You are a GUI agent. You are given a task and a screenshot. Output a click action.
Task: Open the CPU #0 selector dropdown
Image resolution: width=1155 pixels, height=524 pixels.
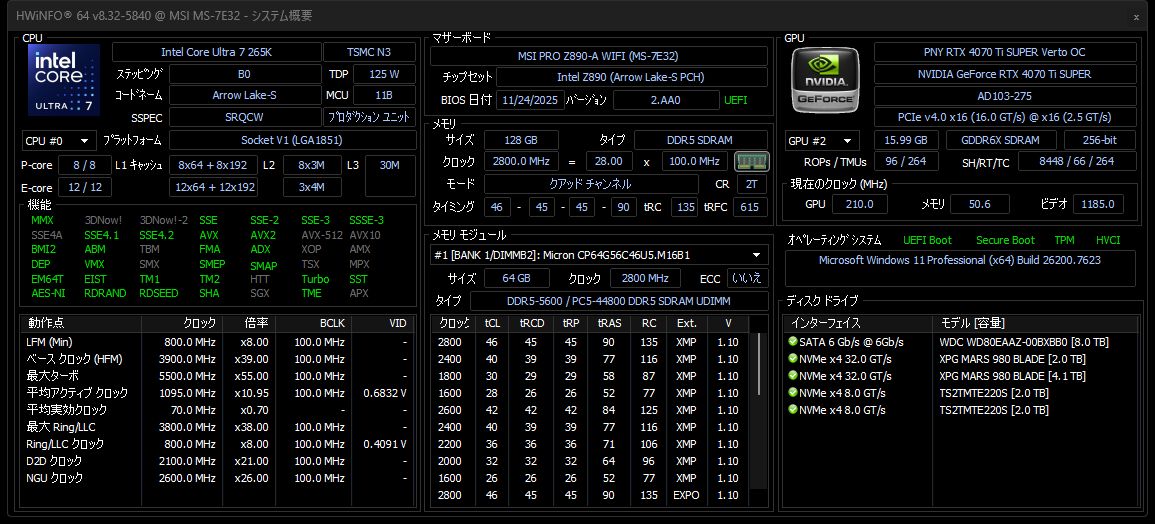pyautogui.click(x=59, y=141)
